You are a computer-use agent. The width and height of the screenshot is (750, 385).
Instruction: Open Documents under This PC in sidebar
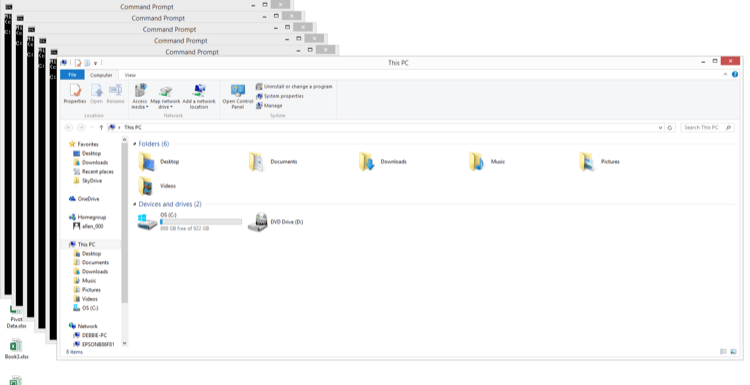coord(91,263)
